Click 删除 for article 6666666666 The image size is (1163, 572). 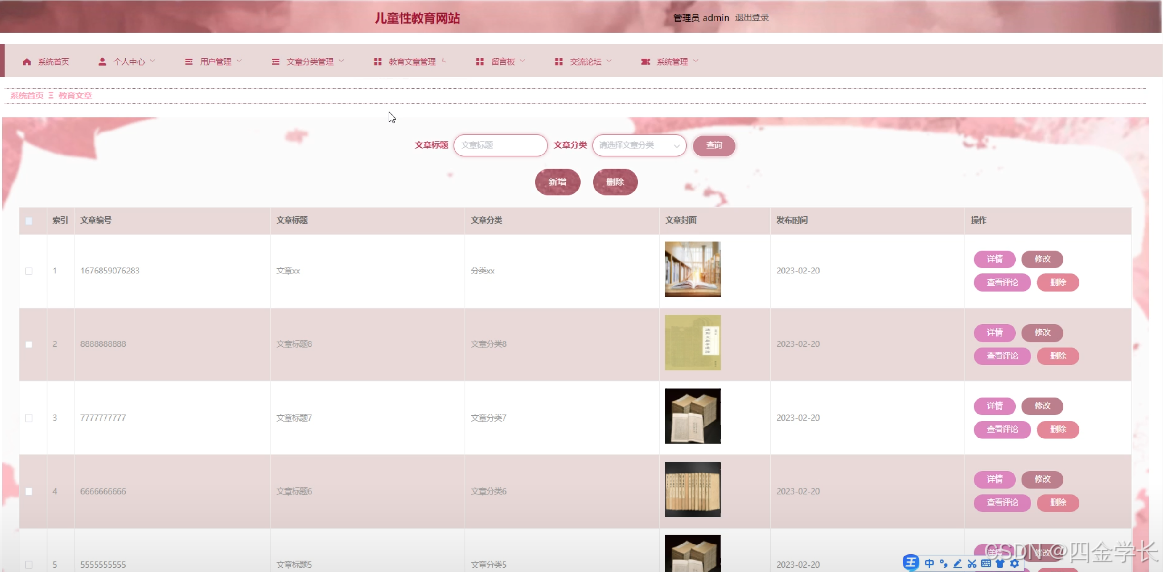click(x=1058, y=503)
